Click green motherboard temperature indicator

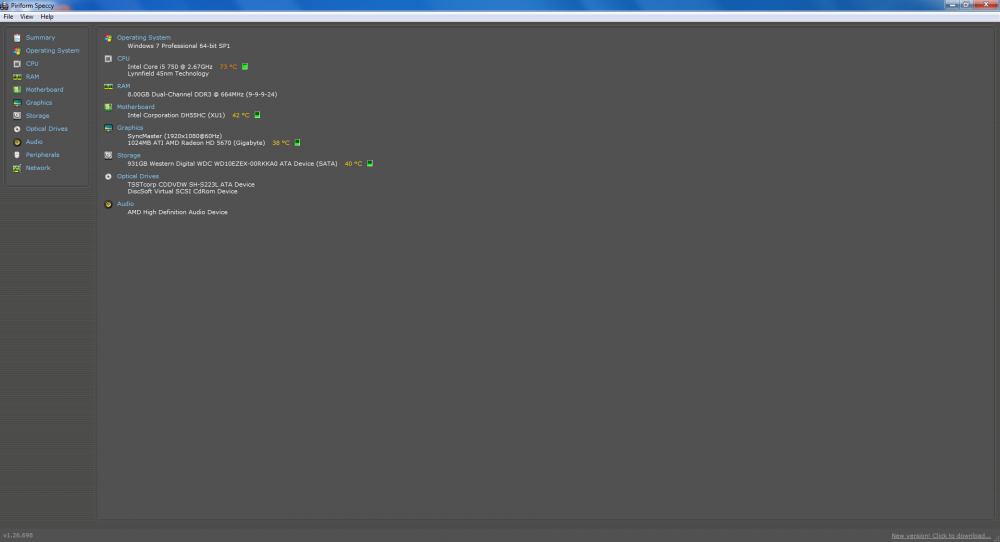(258, 115)
